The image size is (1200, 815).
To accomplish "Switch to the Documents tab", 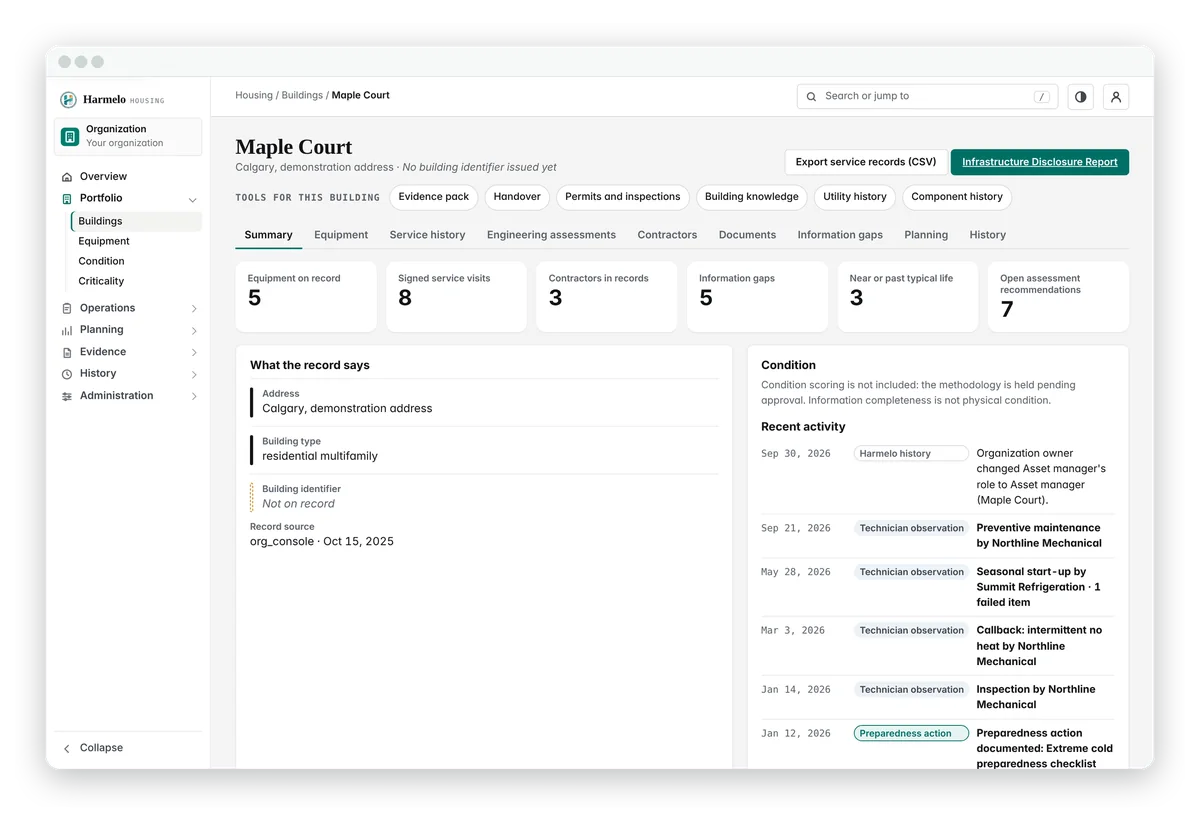I will click(747, 235).
